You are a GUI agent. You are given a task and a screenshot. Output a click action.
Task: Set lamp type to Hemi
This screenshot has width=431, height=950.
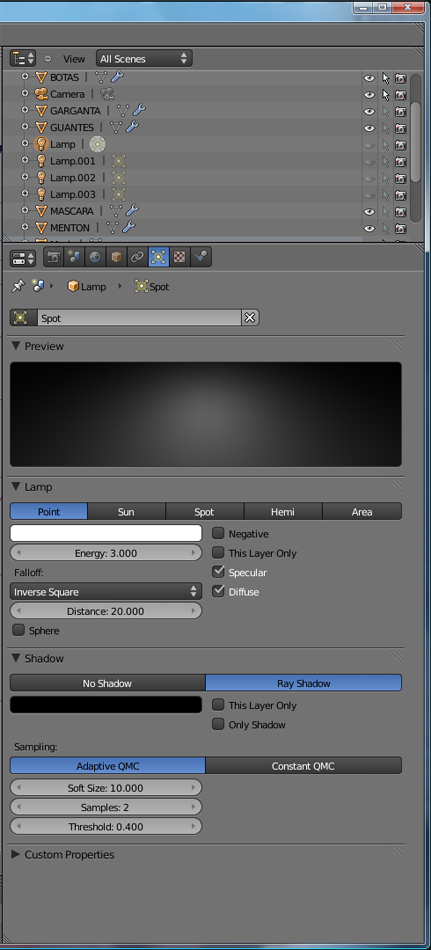(x=283, y=512)
